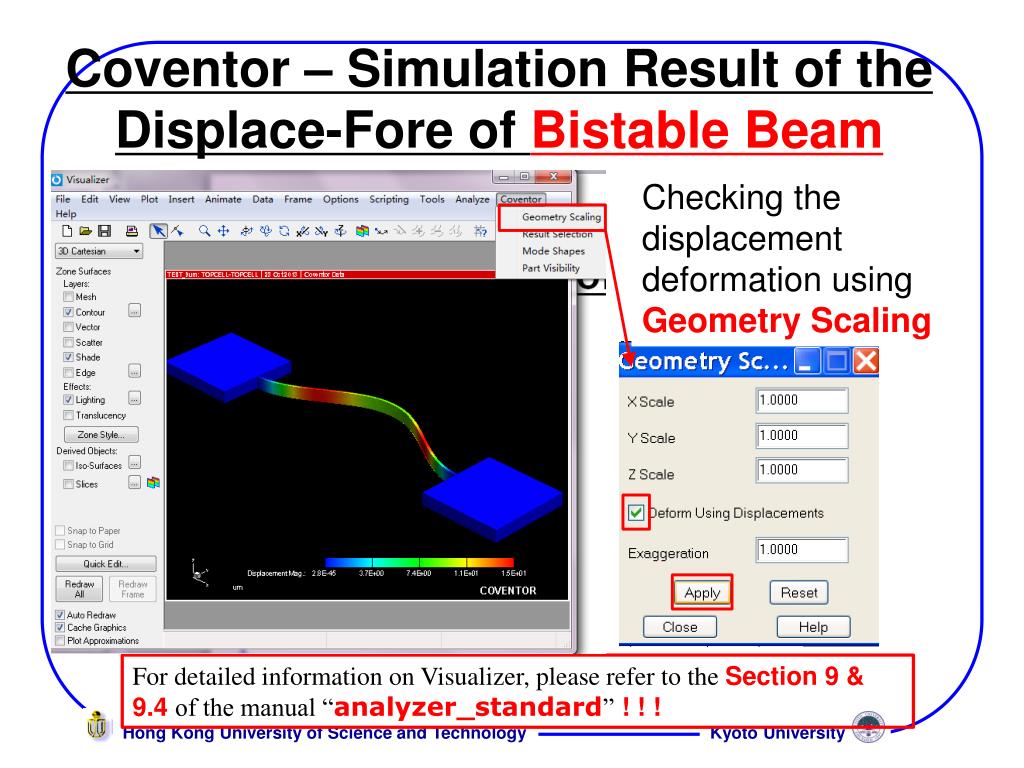1024x768 pixels.
Task: Select the twist rotate tool
Action: pos(284,231)
